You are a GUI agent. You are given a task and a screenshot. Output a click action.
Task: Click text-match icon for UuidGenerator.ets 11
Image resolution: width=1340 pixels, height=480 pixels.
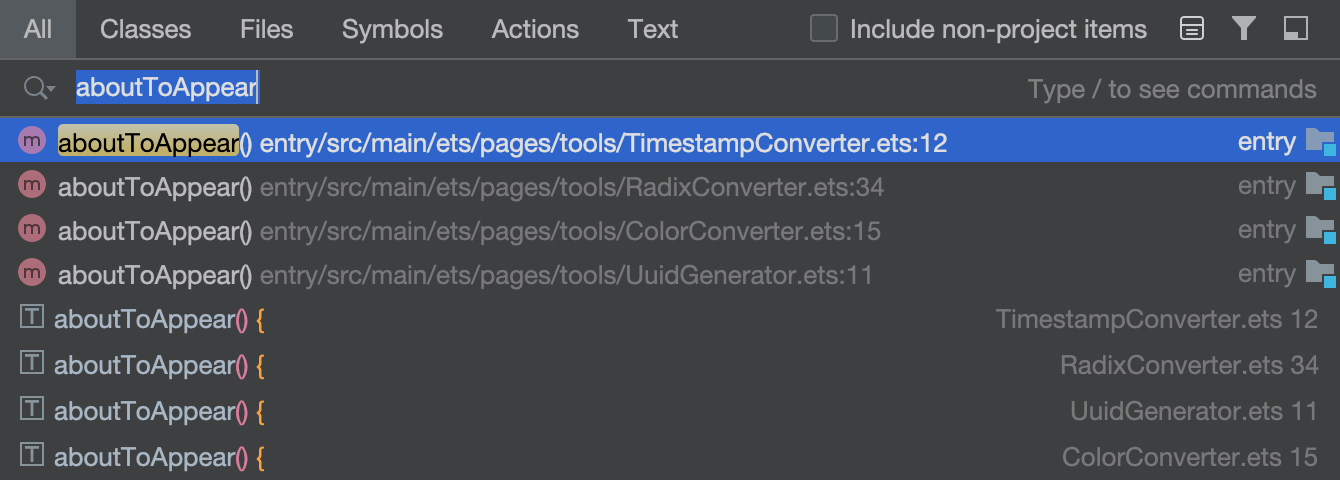click(x=33, y=409)
